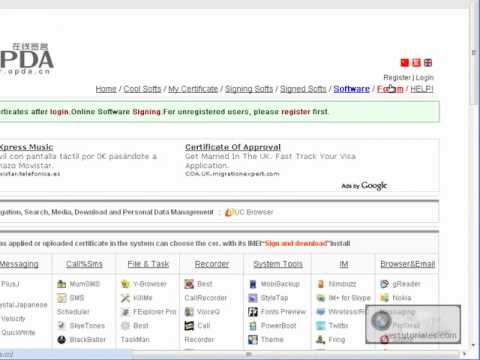Open the System Tools category heading
The height and width of the screenshot is (360, 480).
[278, 264]
